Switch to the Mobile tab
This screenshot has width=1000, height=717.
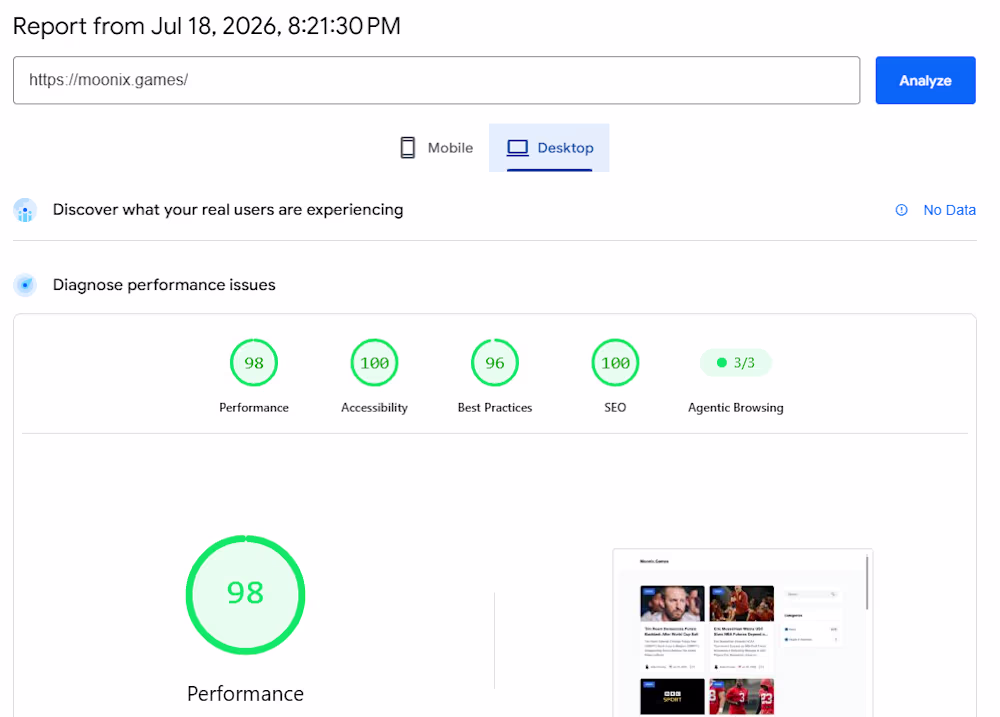pos(436,148)
